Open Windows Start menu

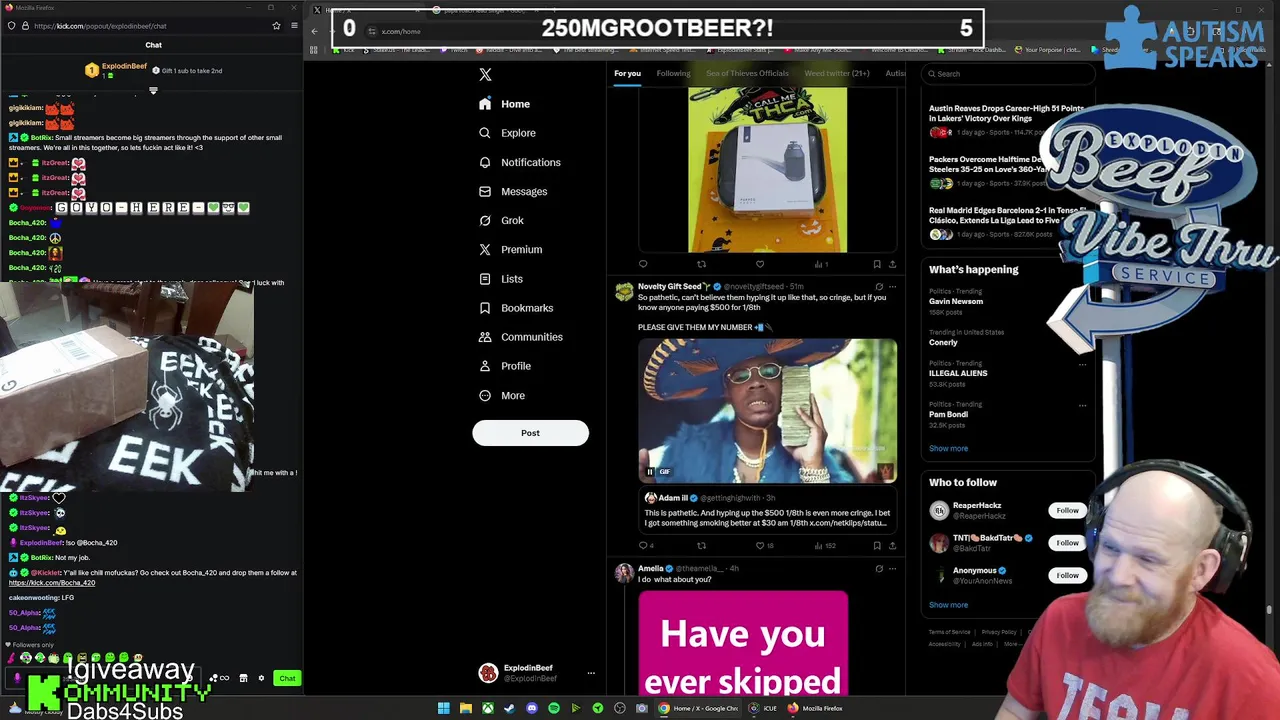click(443, 708)
